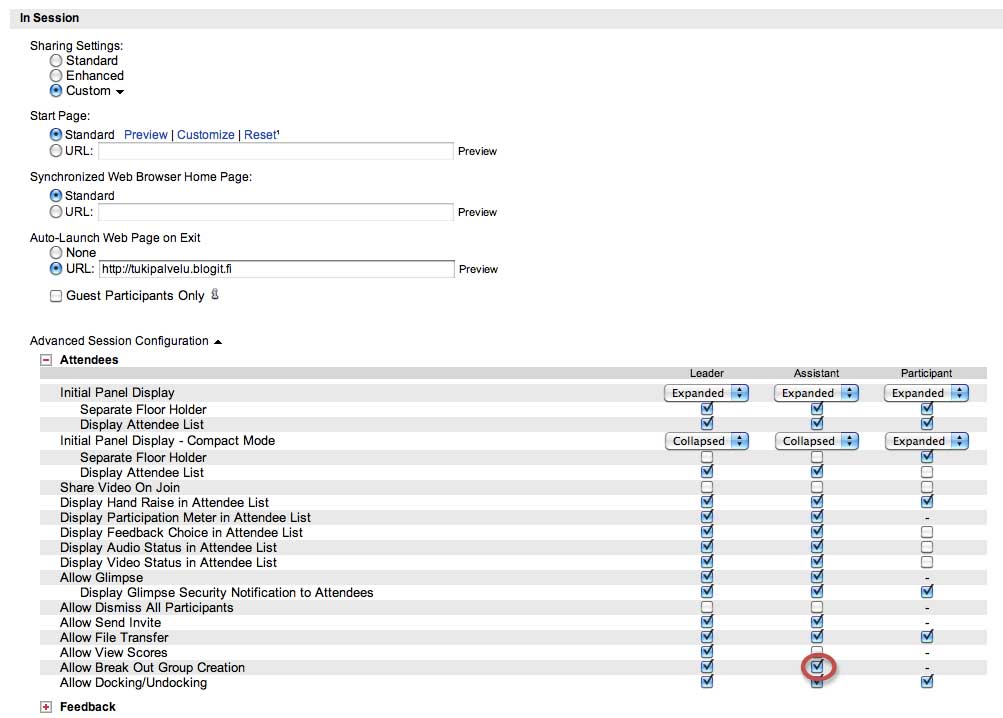The height and width of the screenshot is (718, 1003).
Task: Open Leader Initial Panel Display dropdown
Action: 706,393
